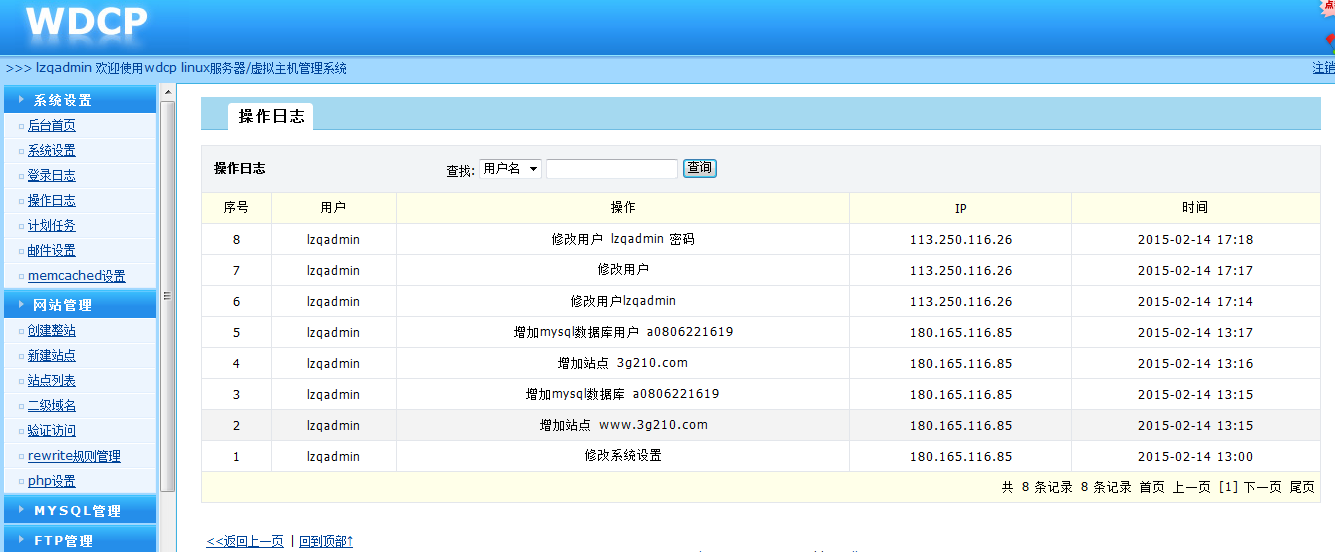Open 后台首页 in the sidebar
Screen dimensions: 1335x552
(x=51, y=126)
